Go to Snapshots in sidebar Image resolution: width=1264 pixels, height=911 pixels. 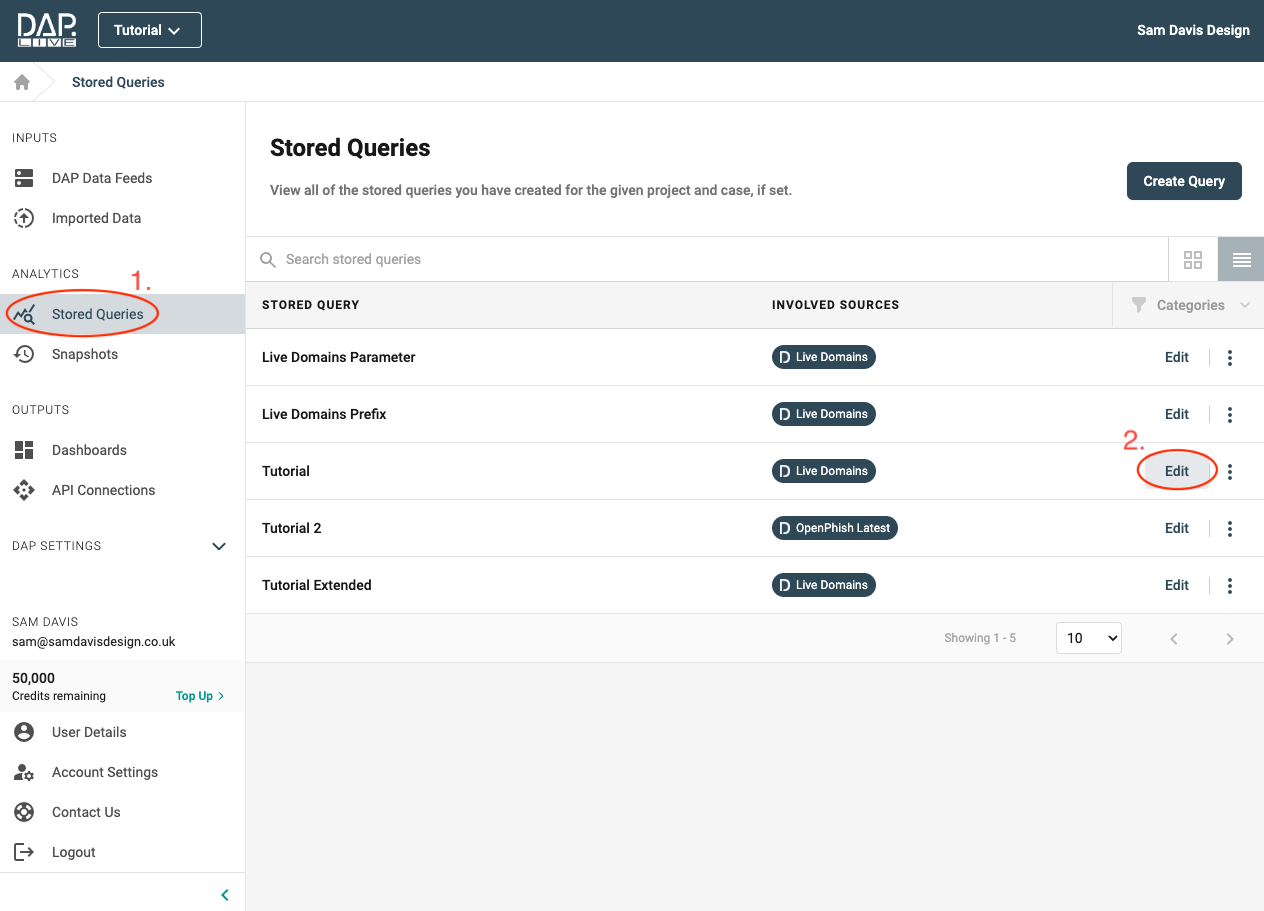pyautogui.click(x=84, y=354)
